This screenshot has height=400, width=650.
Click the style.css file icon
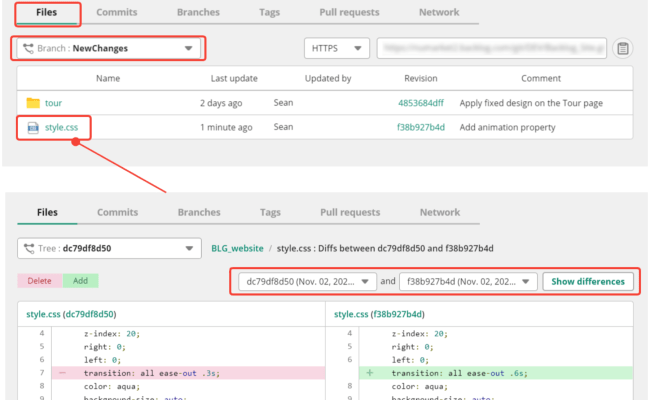(33, 128)
